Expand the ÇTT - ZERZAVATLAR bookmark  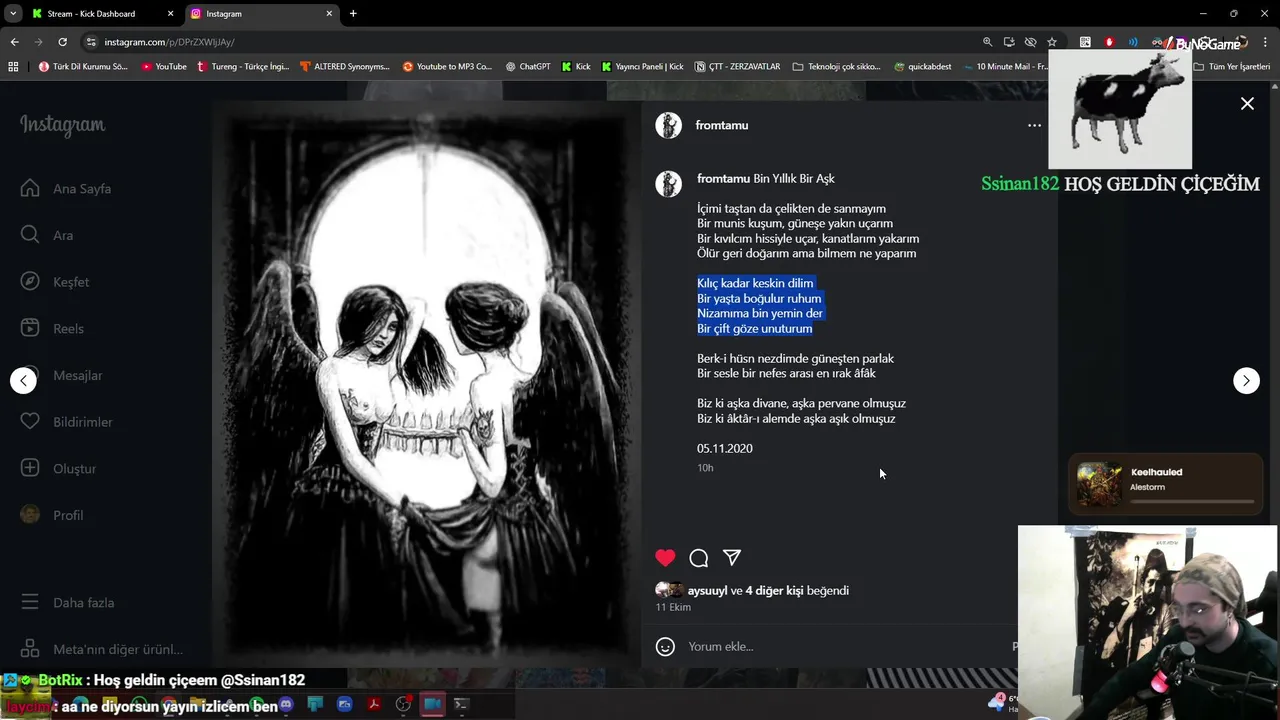[737, 67]
